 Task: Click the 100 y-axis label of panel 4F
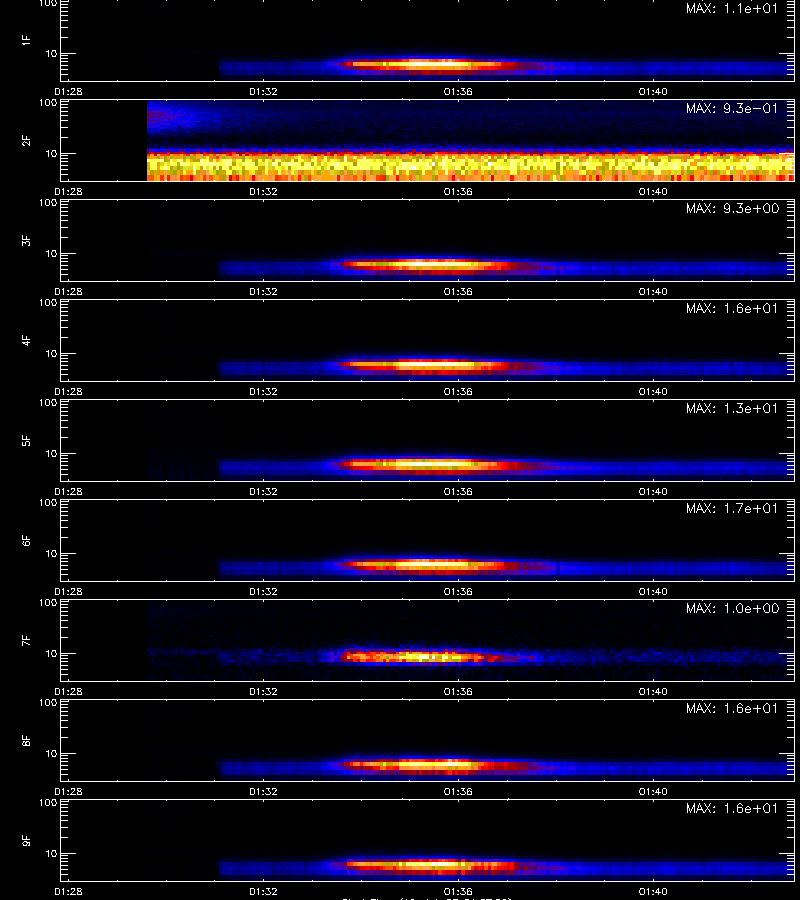(48, 302)
